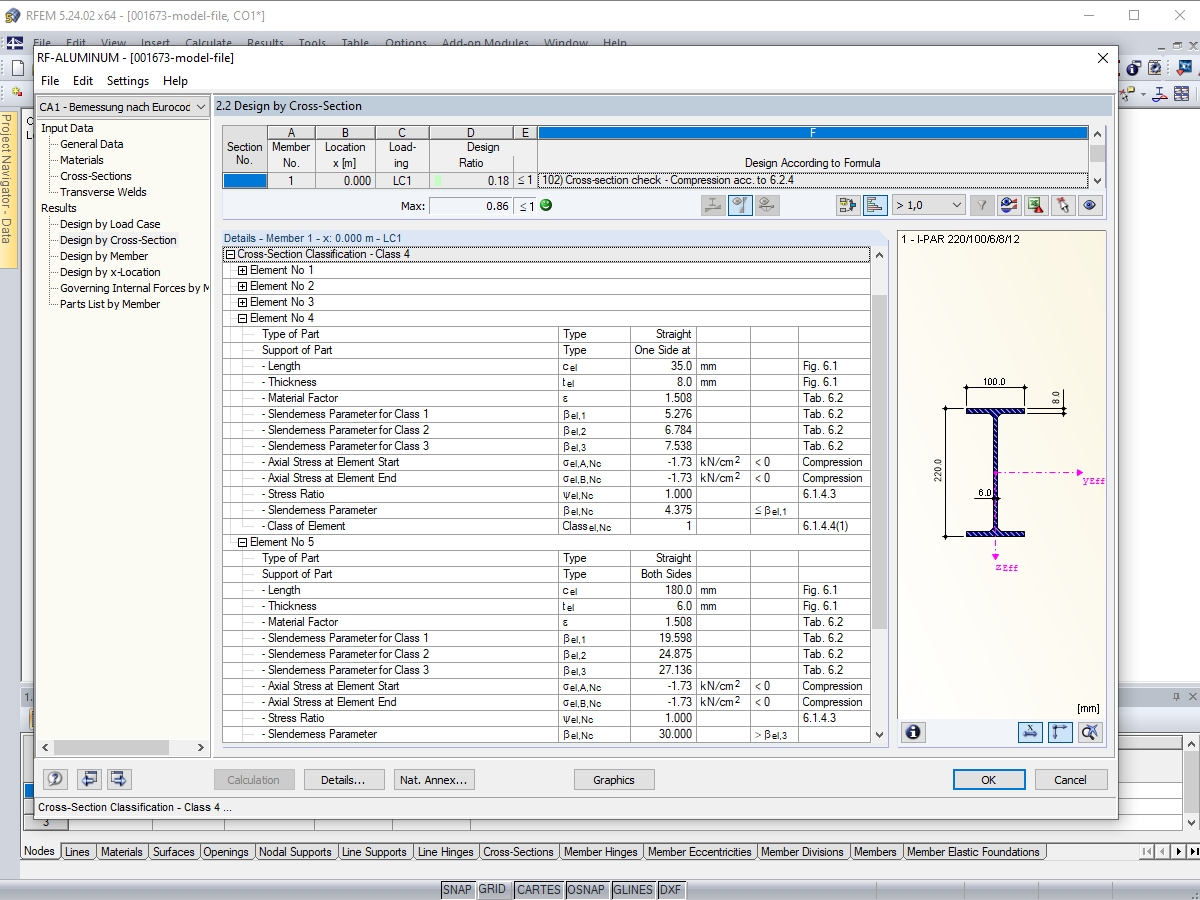This screenshot has height=900, width=1200.
Task: Open File menu in RF-ALUMINUM dialog
Action: (x=50, y=81)
